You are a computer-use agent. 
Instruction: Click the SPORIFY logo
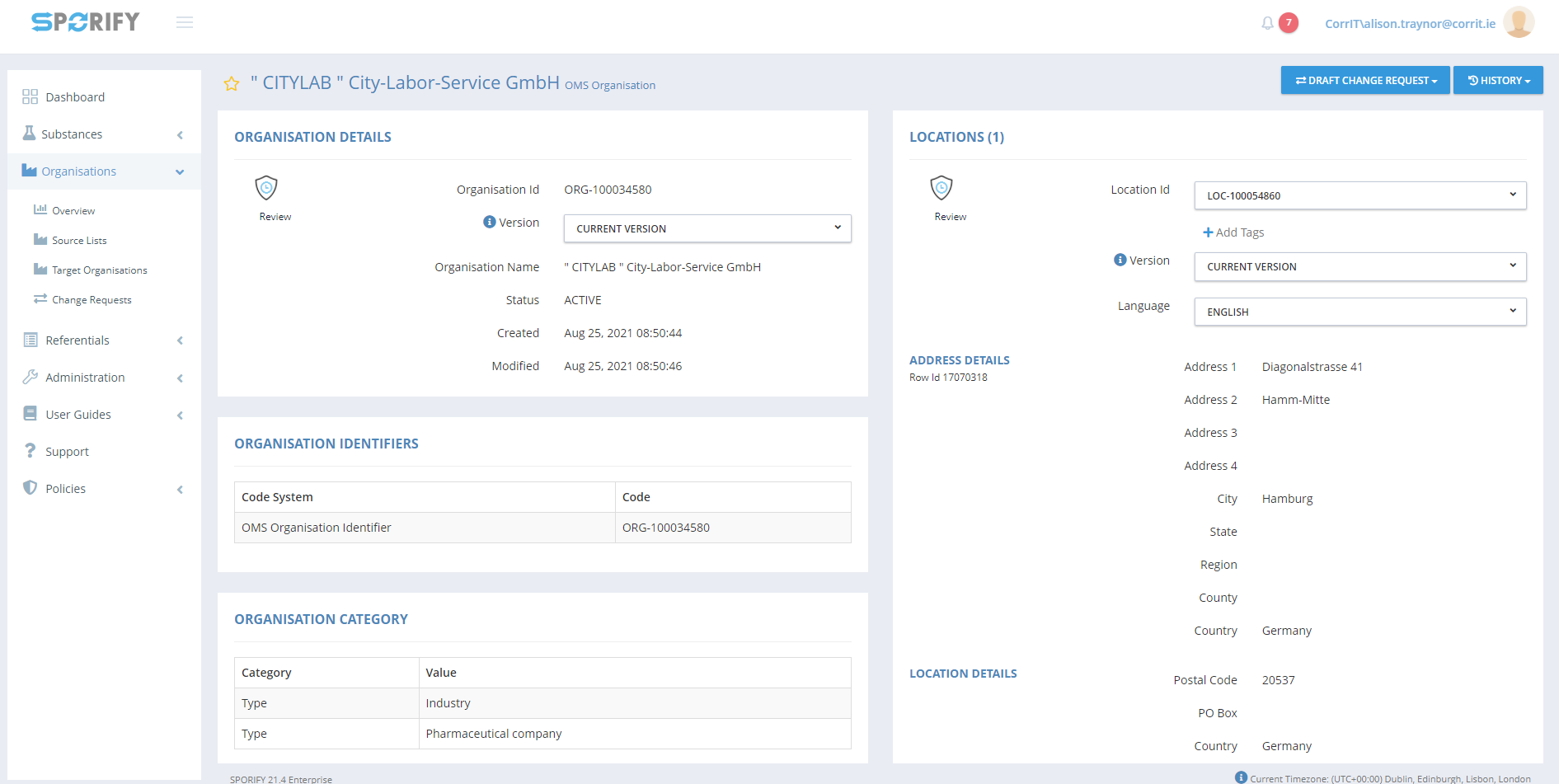click(x=86, y=22)
